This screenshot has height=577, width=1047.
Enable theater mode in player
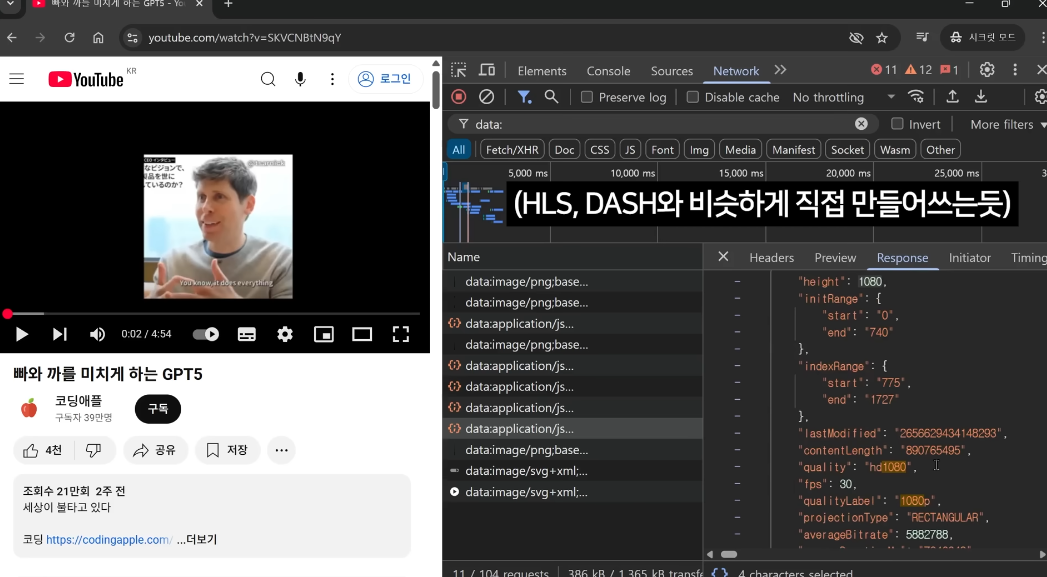coord(362,334)
